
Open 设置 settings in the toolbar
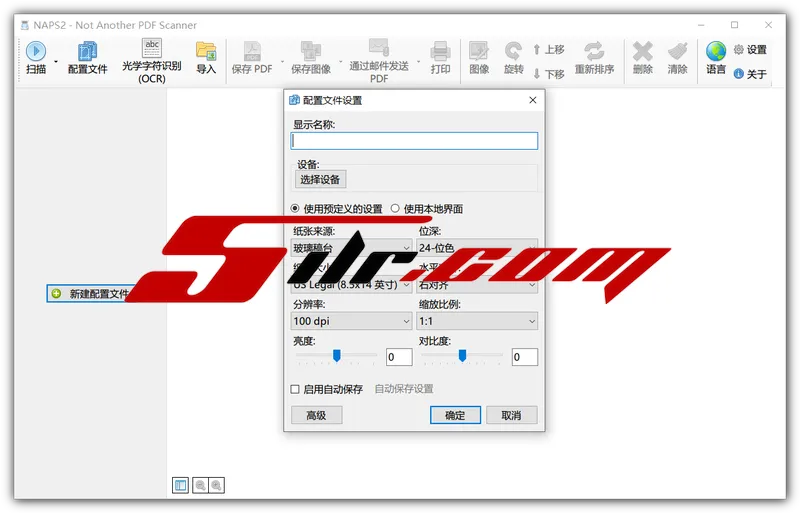click(x=750, y=50)
